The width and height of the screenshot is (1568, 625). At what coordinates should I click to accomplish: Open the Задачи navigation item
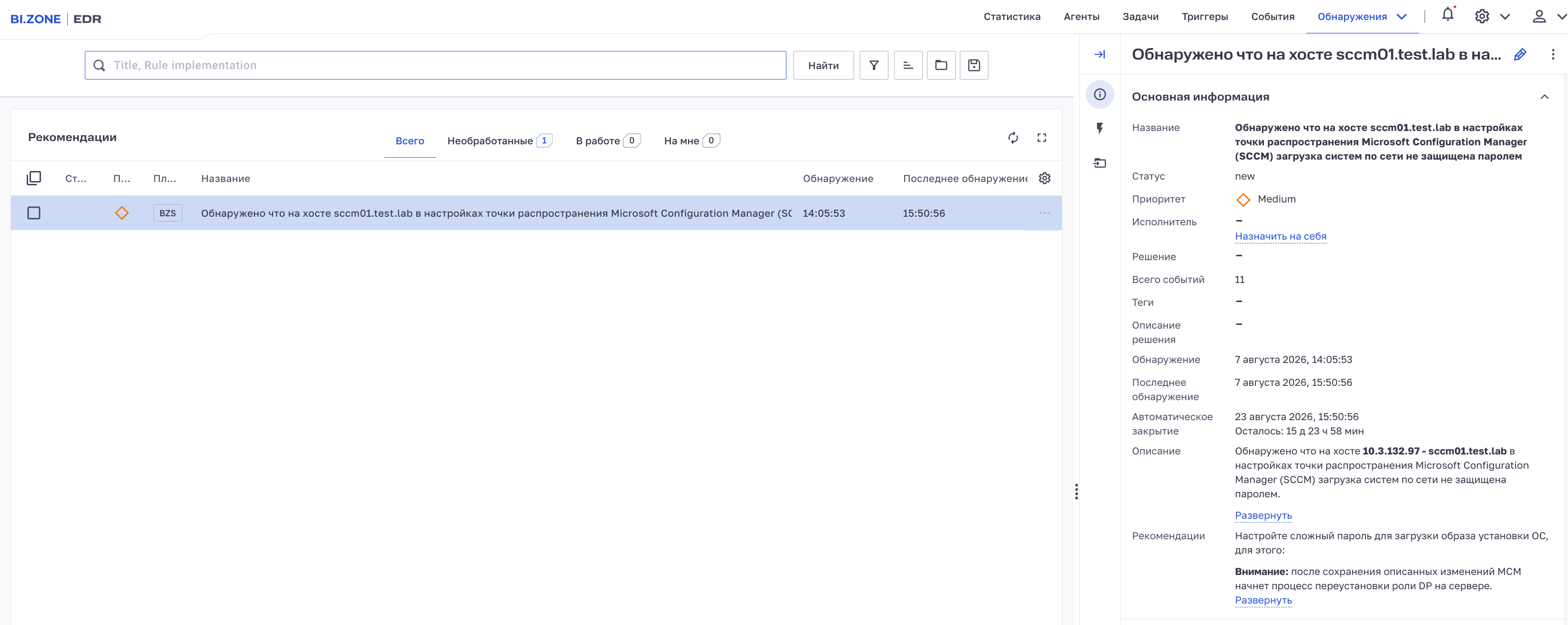[x=1140, y=16]
